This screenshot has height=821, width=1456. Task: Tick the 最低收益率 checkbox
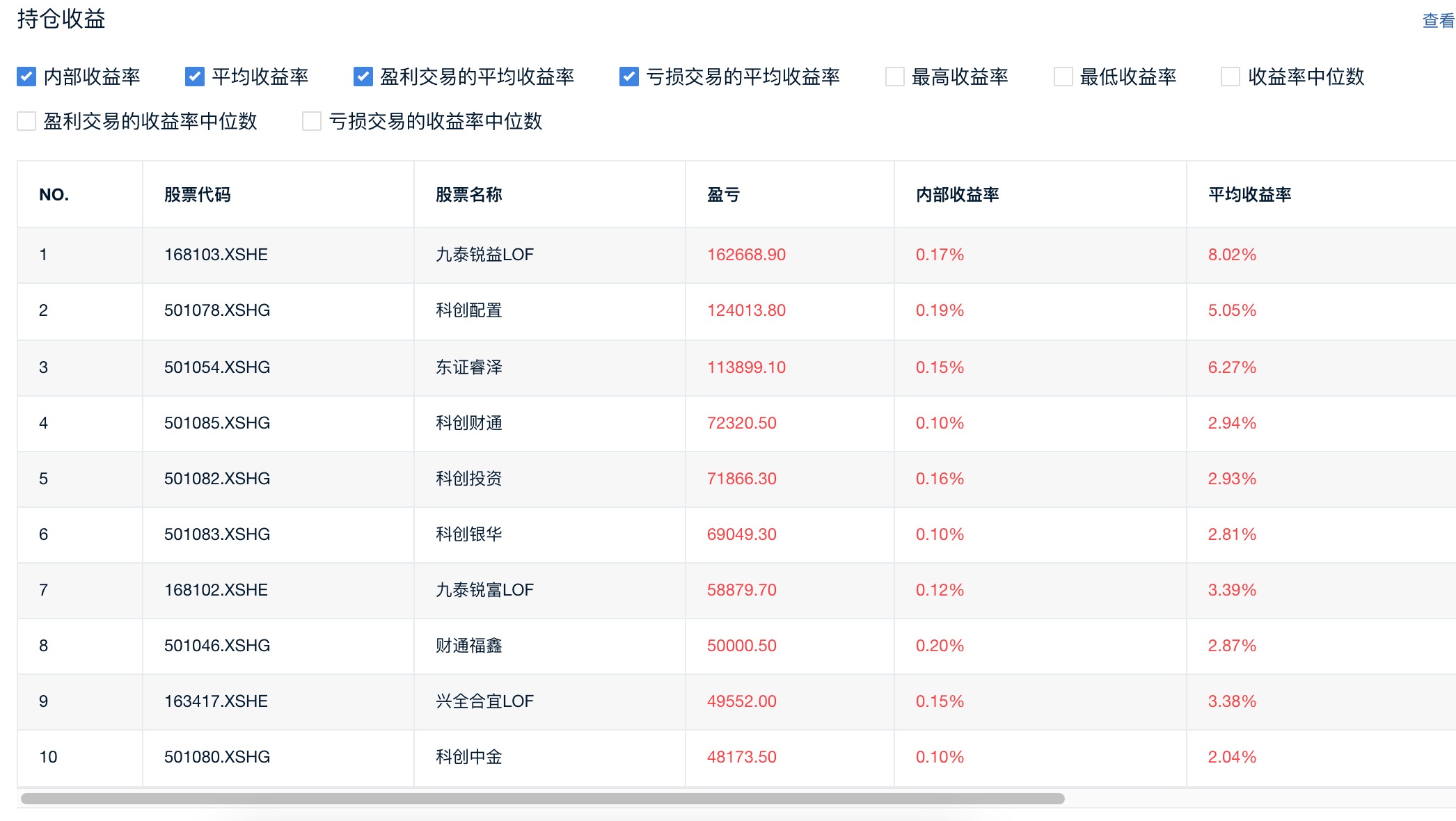[x=1063, y=77]
